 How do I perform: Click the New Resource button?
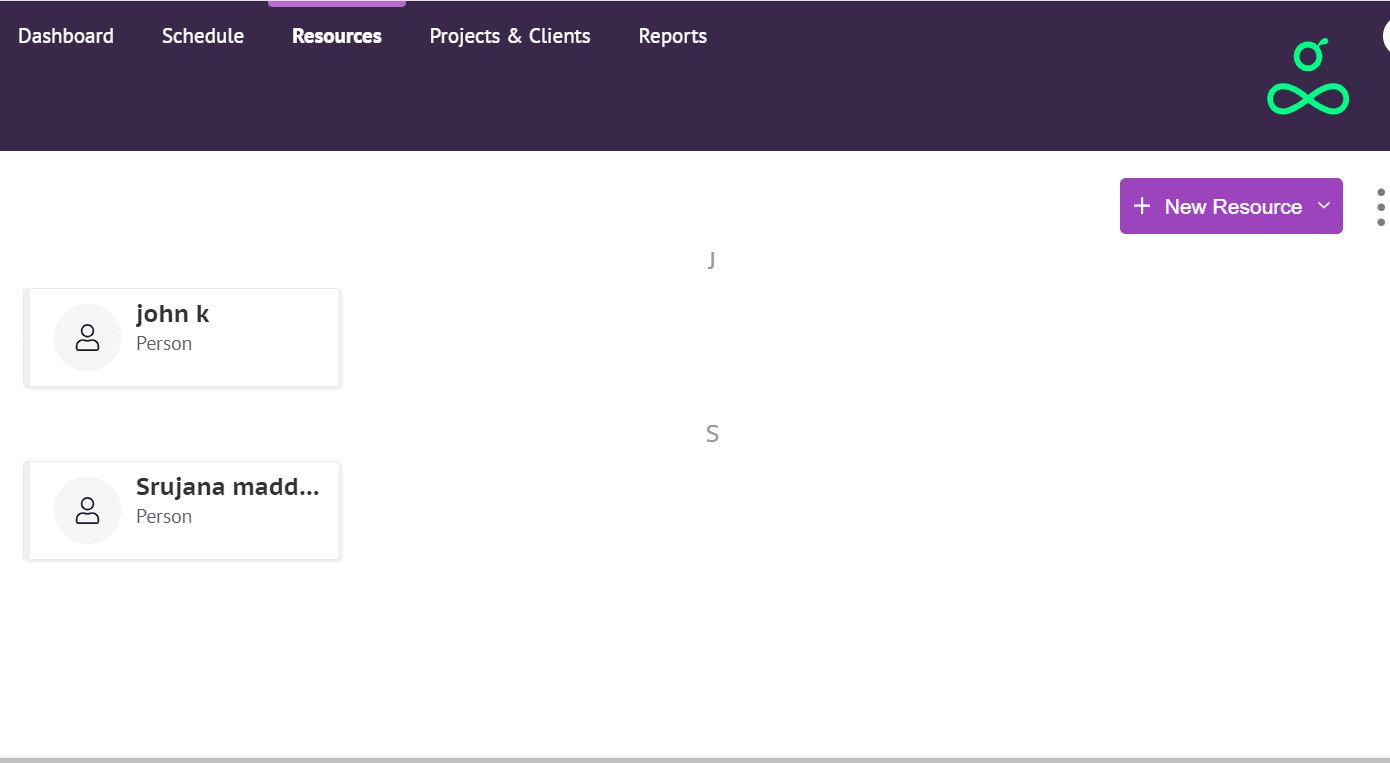1231,206
